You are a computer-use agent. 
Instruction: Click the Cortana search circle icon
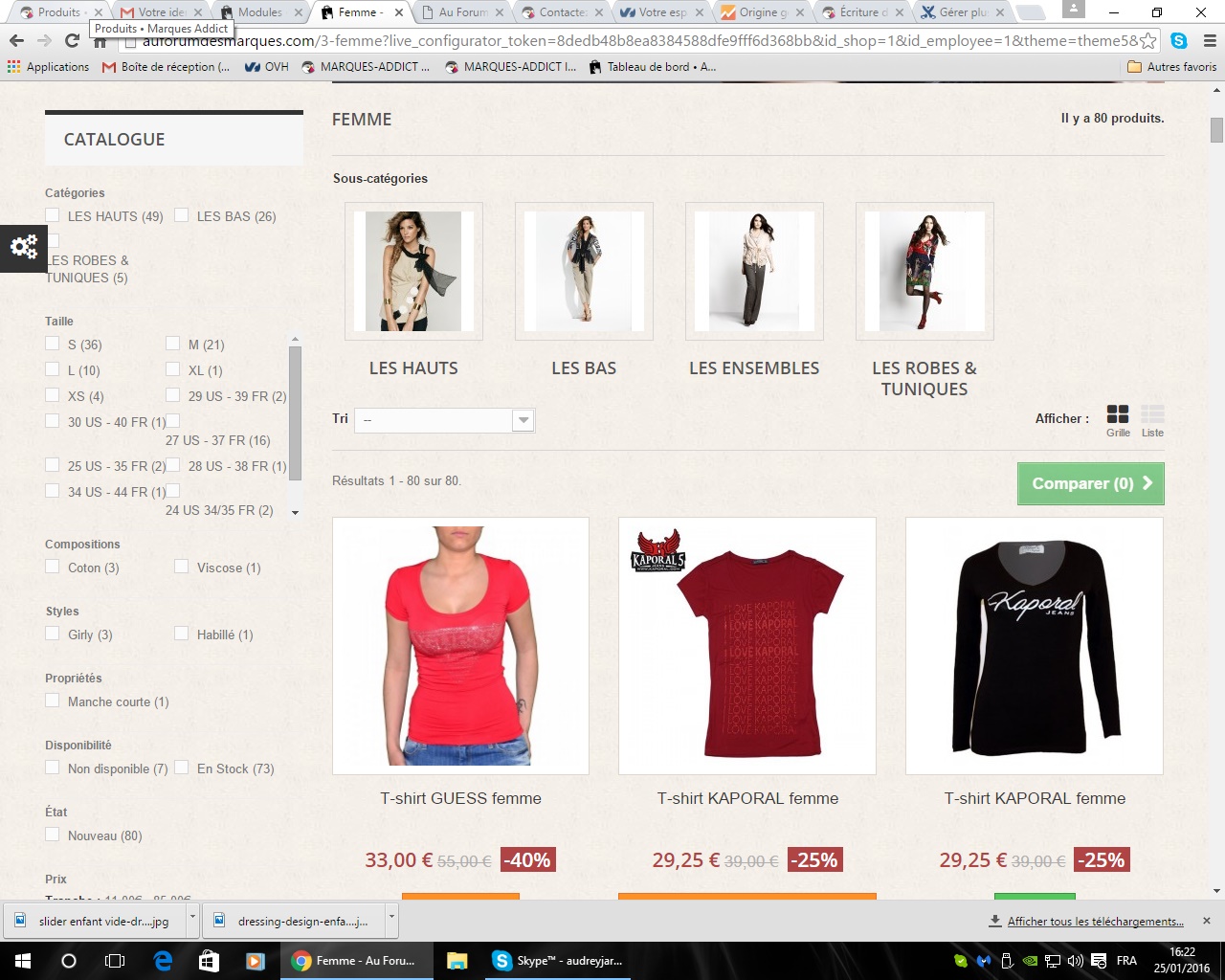point(69,961)
